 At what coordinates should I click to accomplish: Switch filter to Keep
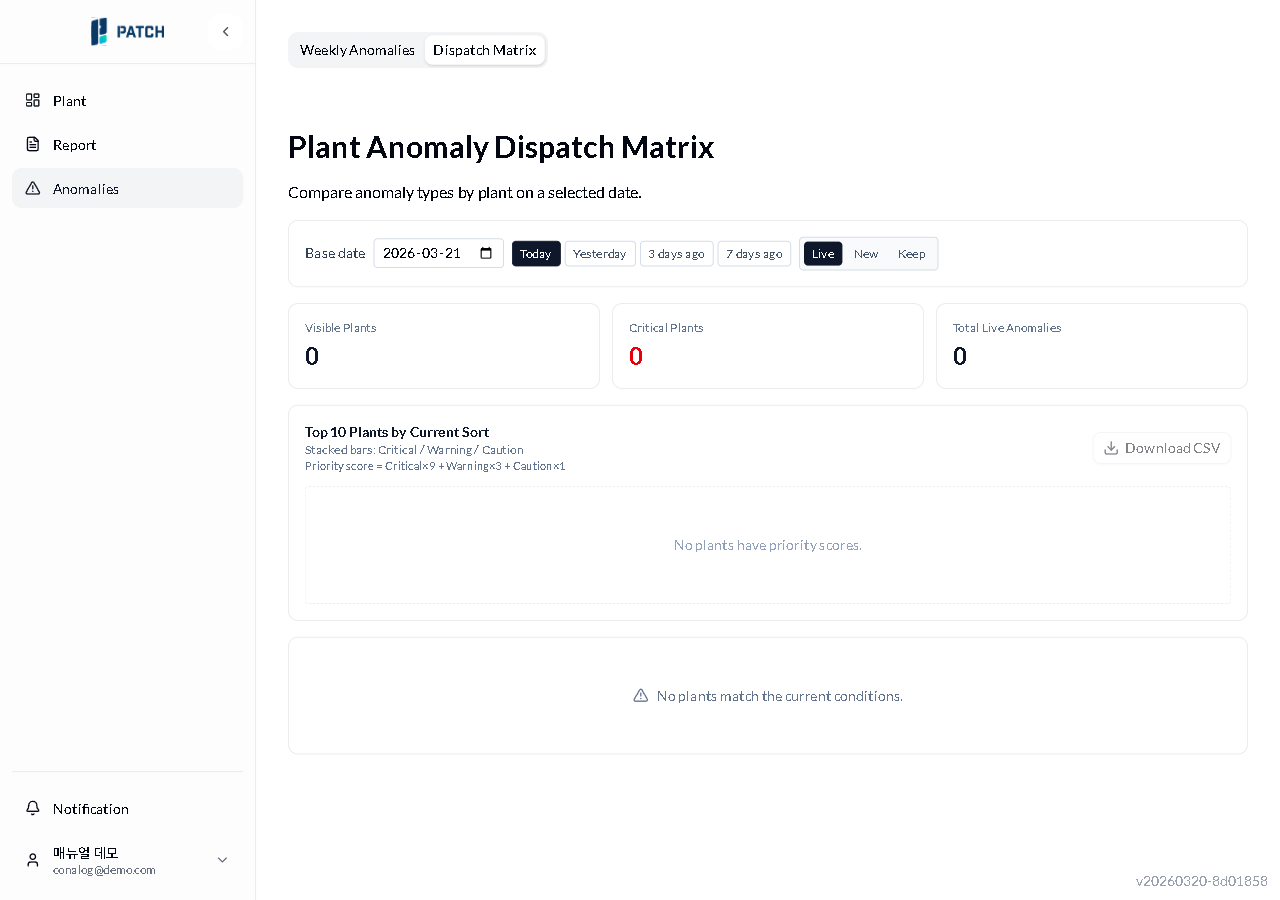(911, 254)
